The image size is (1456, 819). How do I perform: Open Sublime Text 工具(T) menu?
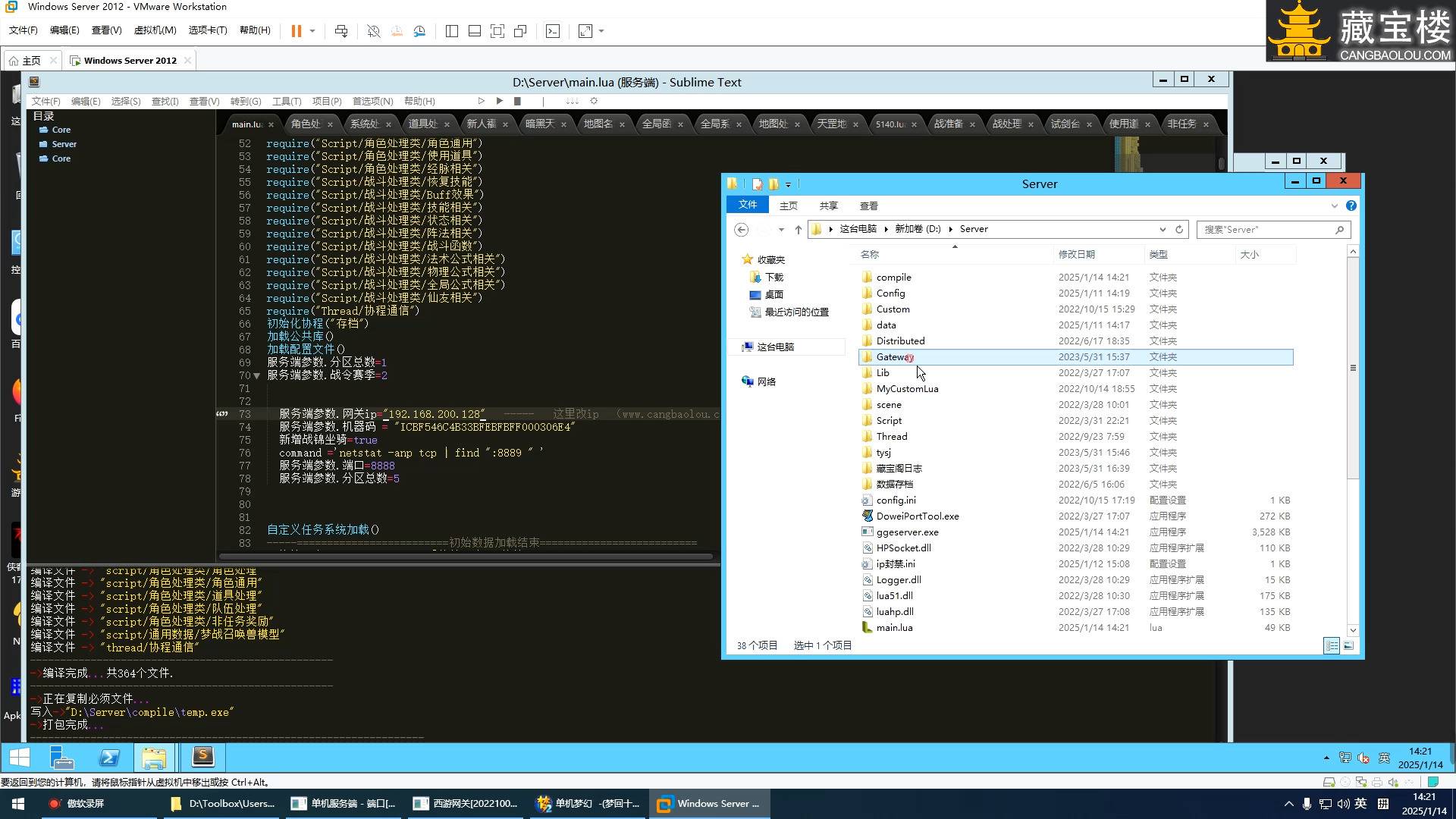287,101
